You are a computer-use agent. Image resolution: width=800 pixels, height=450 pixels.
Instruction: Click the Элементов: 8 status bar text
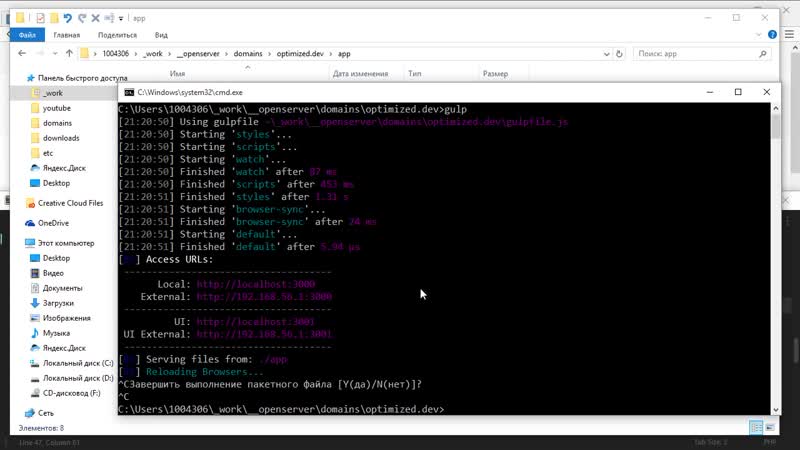coord(41,428)
